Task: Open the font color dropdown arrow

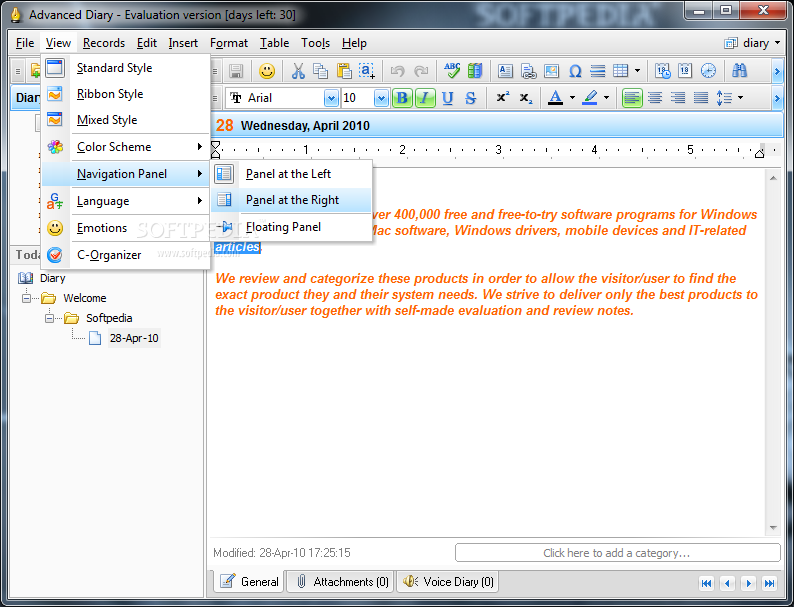Action: [x=572, y=98]
